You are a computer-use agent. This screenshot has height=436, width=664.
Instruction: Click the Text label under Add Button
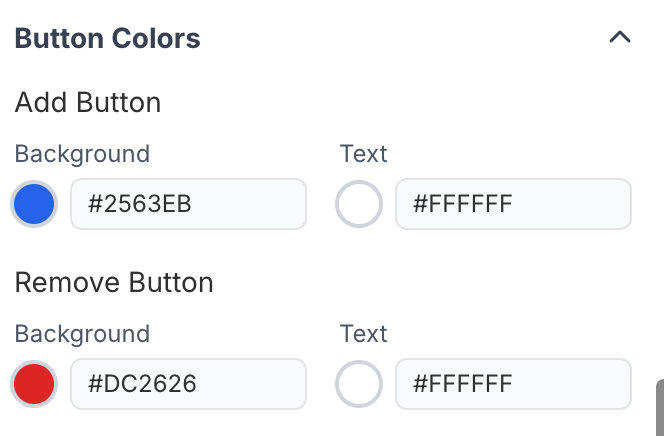[363, 154]
